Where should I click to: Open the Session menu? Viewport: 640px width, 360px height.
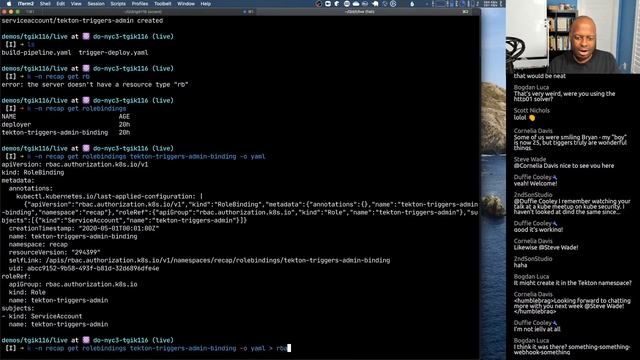(x=96, y=4)
